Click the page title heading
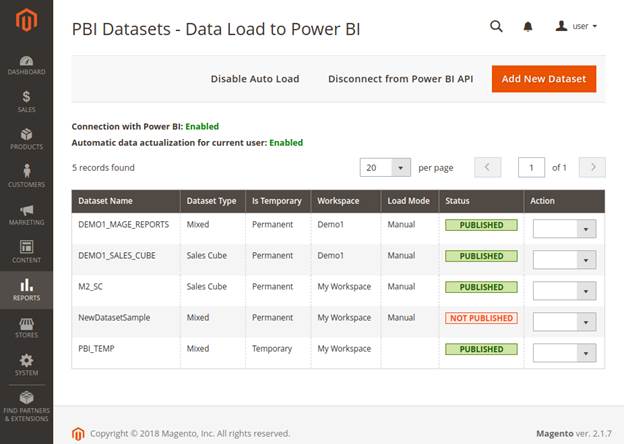 216,29
